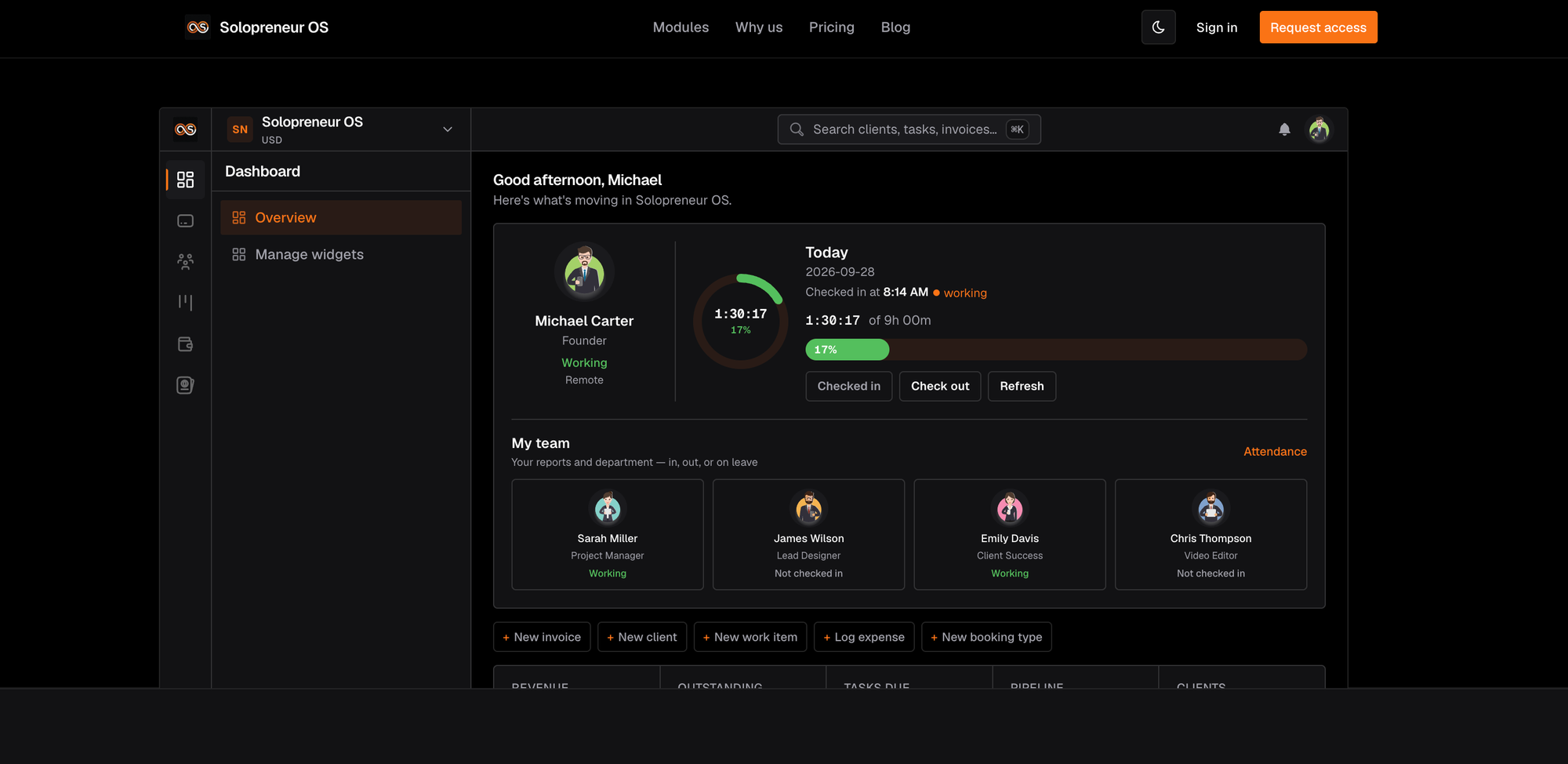This screenshot has height=764, width=1568.
Task: Refresh the attendance status
Action: [x=1022, y=386]
